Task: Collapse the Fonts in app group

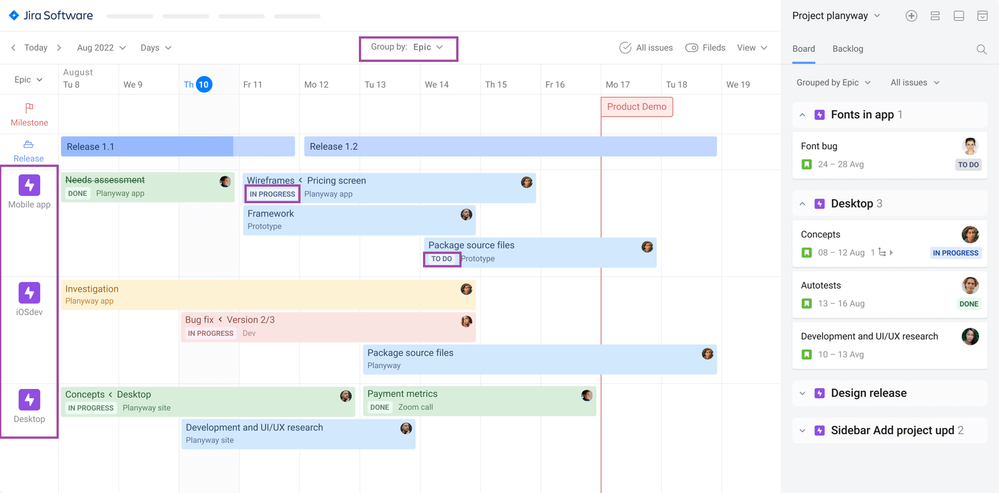Action: [x=802, y=115]
